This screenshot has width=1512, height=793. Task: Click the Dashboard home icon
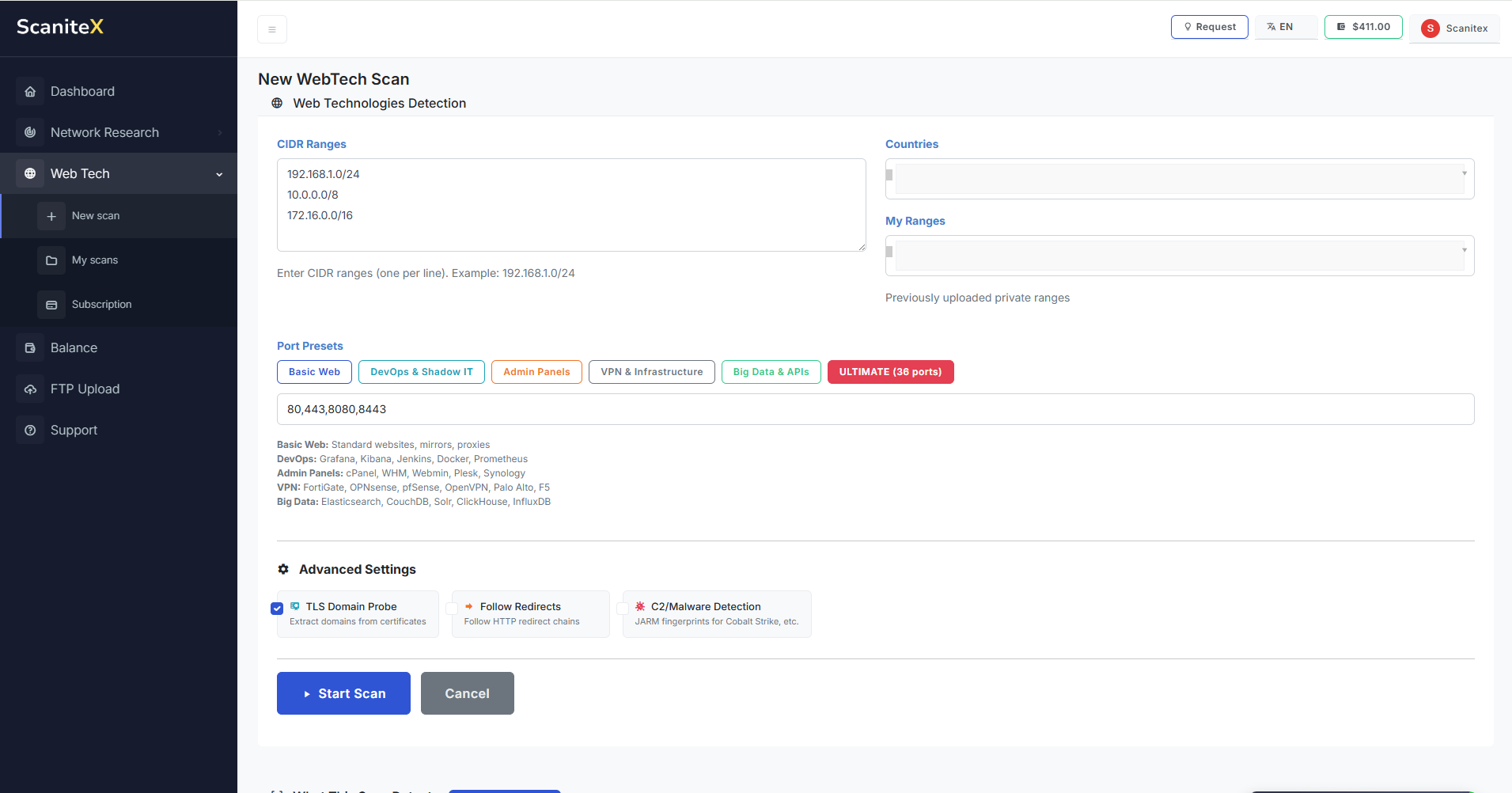pos(30,91)
